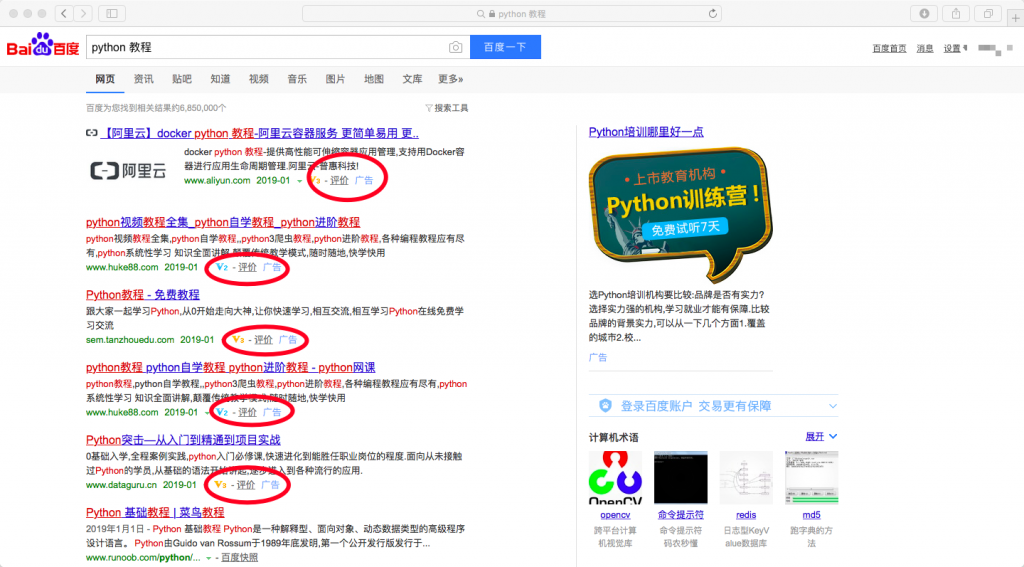Image resolution: width=1024 pixels, height=567 pixels.
Task: Switch to the 图片 tab
Action: [x=335, y=79]
